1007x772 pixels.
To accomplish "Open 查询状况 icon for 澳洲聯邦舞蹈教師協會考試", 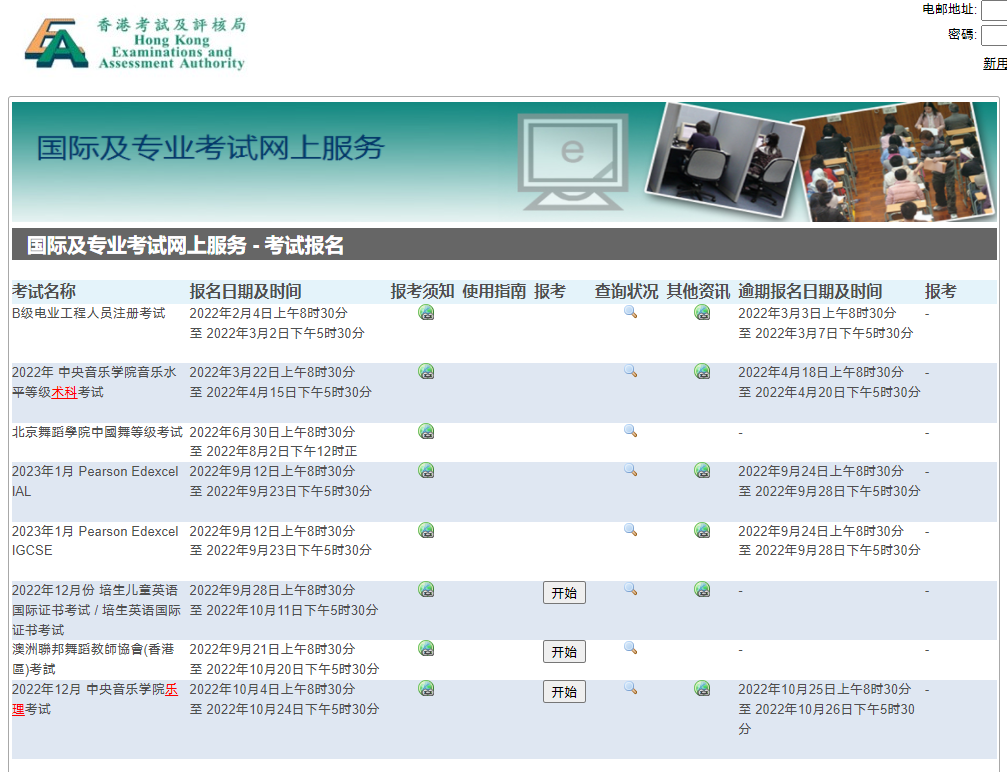I will pyautogui.click(x=630, y=649).
